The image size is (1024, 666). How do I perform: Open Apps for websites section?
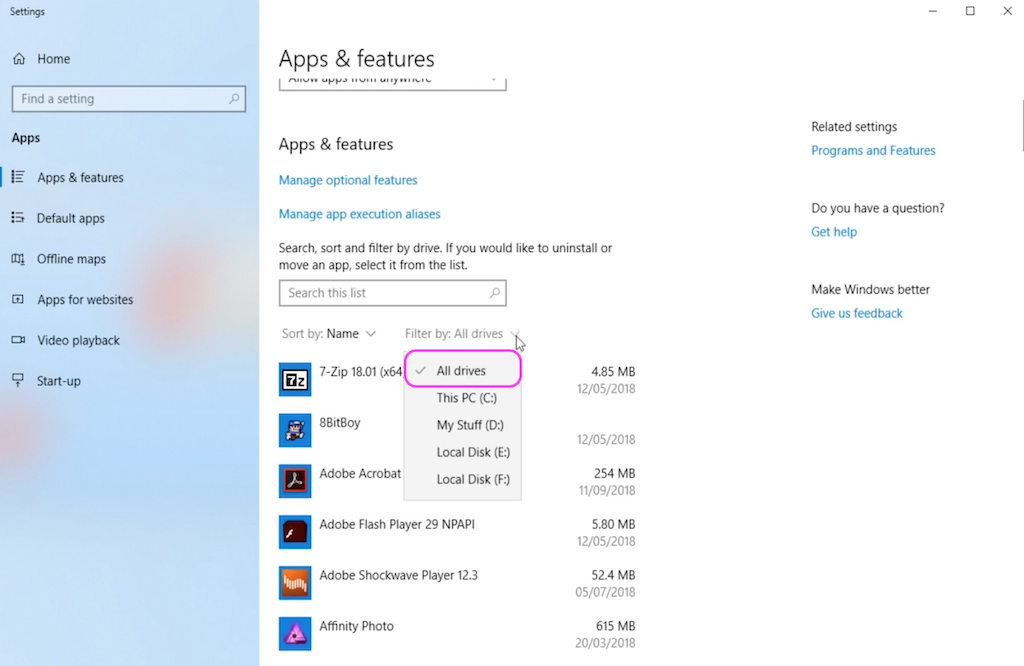85,300
